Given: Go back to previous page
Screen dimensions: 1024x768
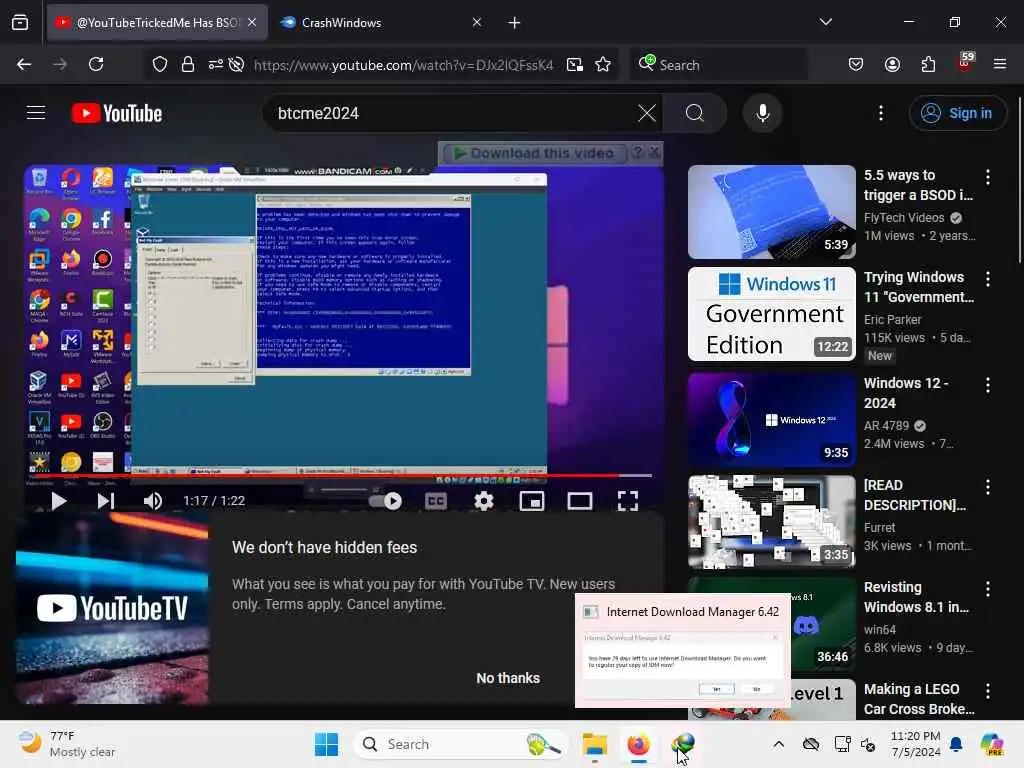Looking at the screenshot, I should pyautogui.click(x=24, y=64).
